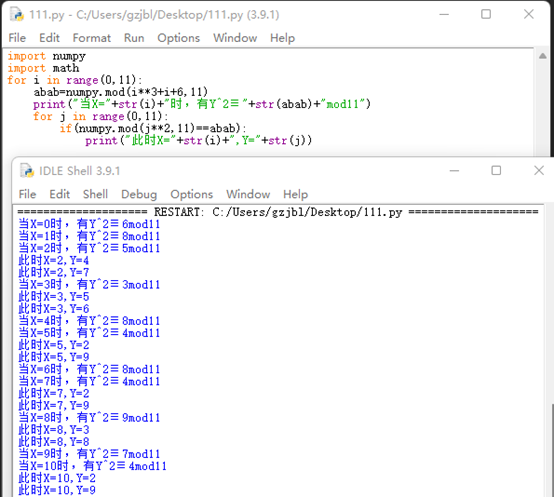This screenshot has width=554, height=497.
Task: Click the output line '当X=1时，有Y^2≡8mod11'
Action: coord(89,236)
